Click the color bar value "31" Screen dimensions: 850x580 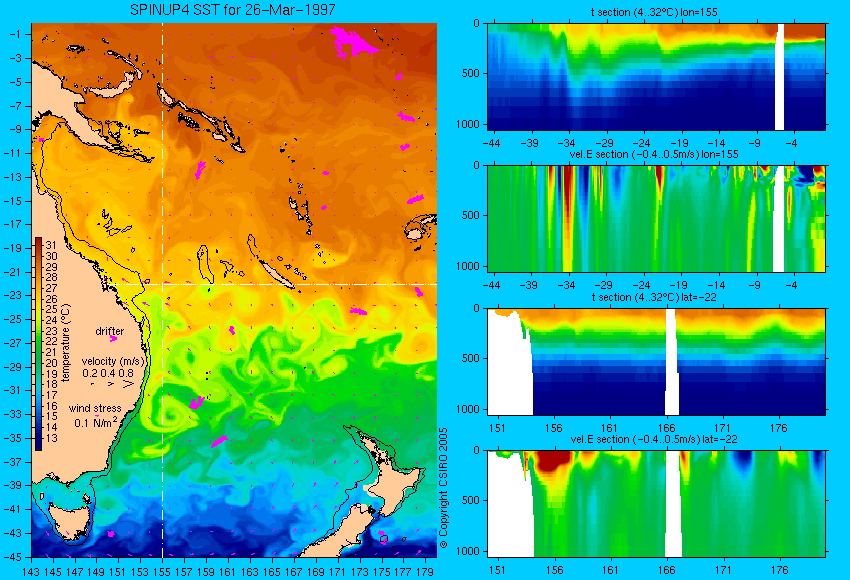click(51, 245)
